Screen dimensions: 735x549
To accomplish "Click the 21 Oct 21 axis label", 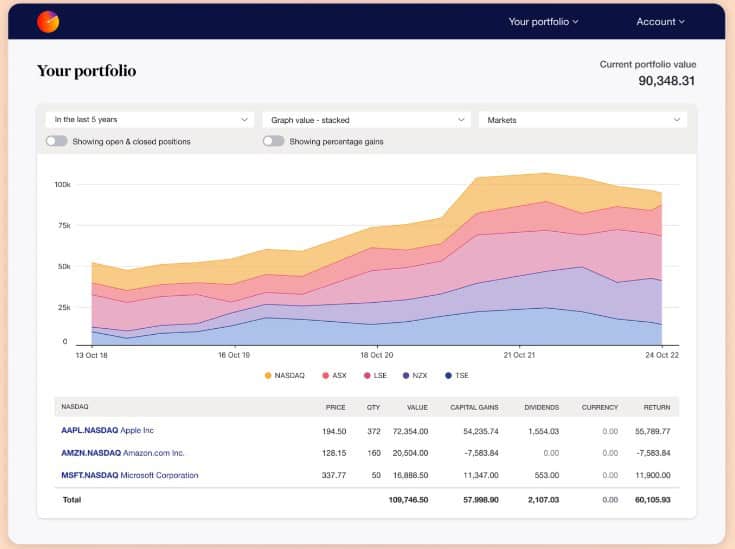I will 519,355.
